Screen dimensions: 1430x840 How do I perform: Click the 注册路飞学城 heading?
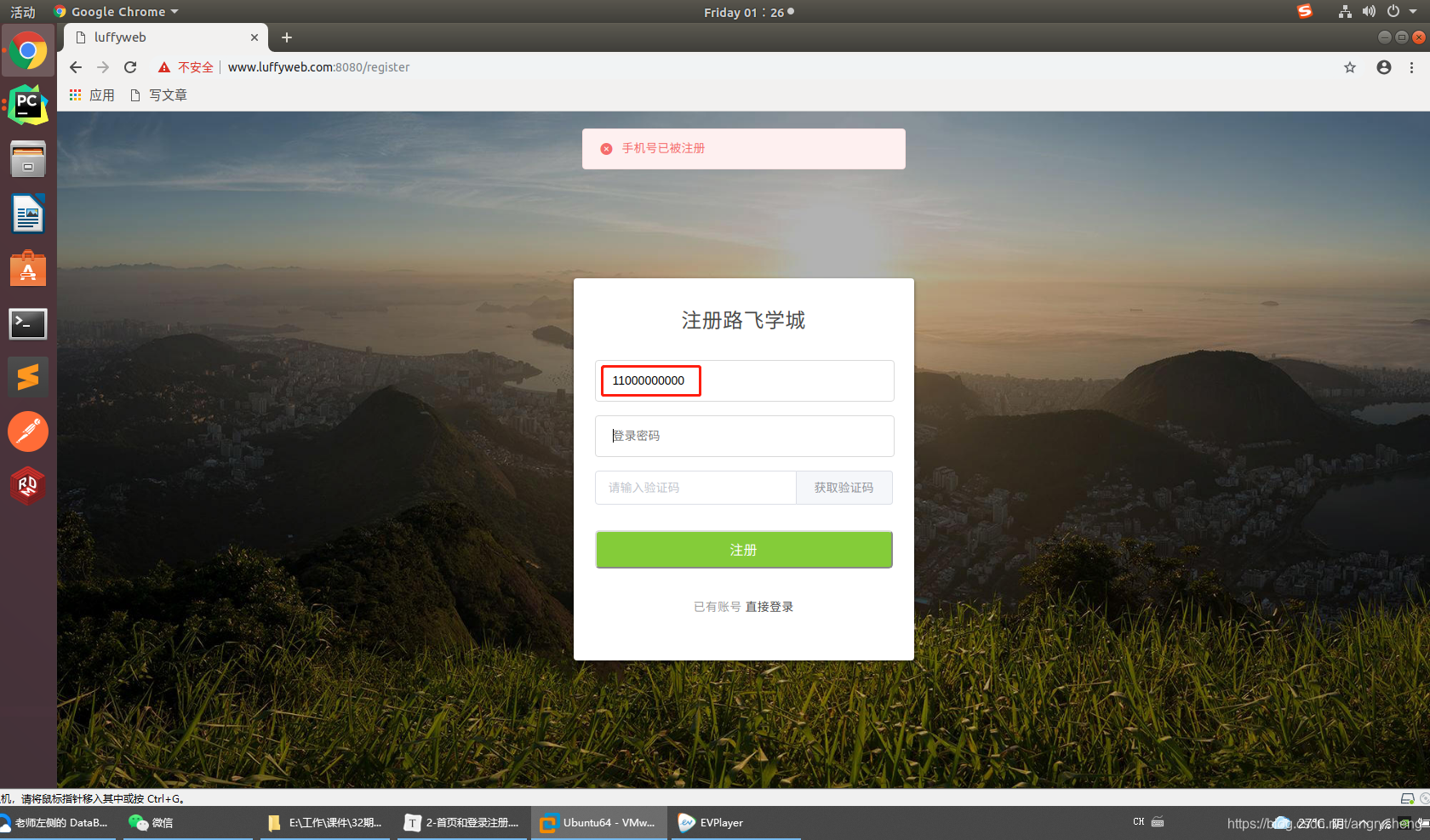coord(743,320)
